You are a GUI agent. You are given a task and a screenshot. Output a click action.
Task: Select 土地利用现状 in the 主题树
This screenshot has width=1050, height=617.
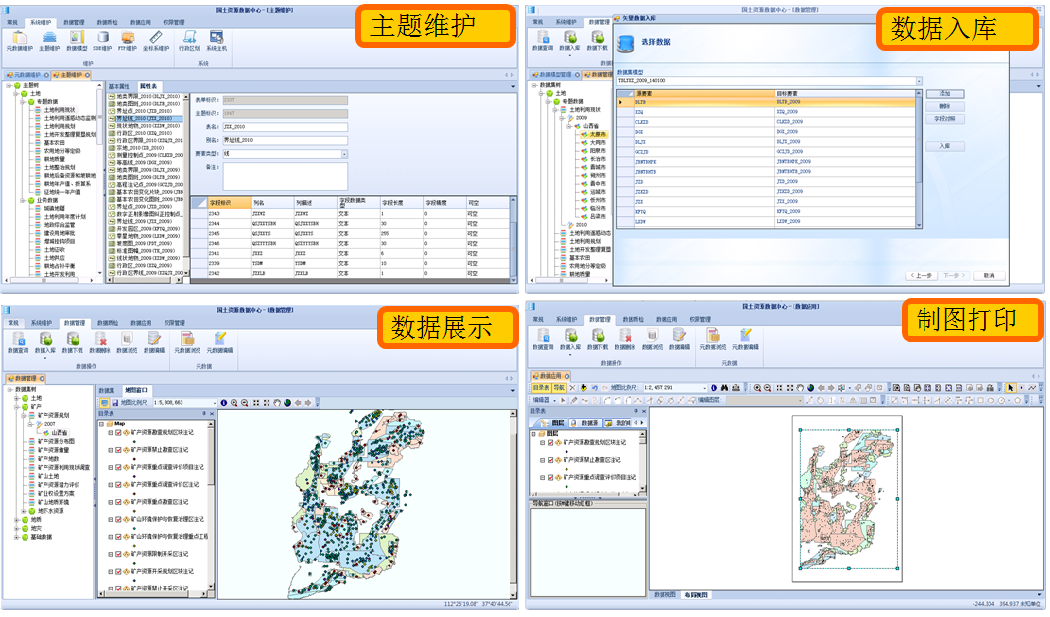[60, 110]
